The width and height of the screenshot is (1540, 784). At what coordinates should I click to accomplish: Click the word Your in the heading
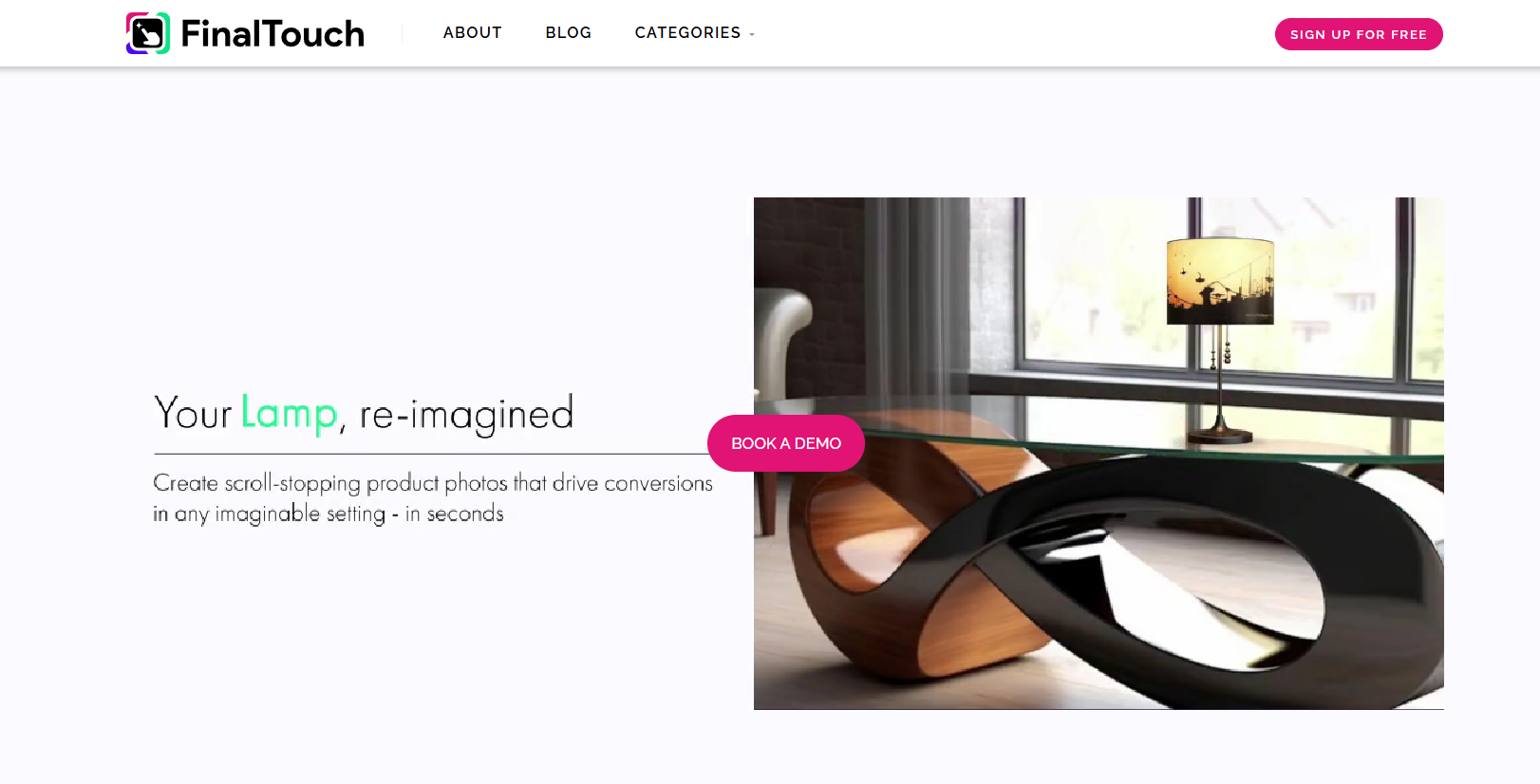pyautogui.click(x=193, y=414)
